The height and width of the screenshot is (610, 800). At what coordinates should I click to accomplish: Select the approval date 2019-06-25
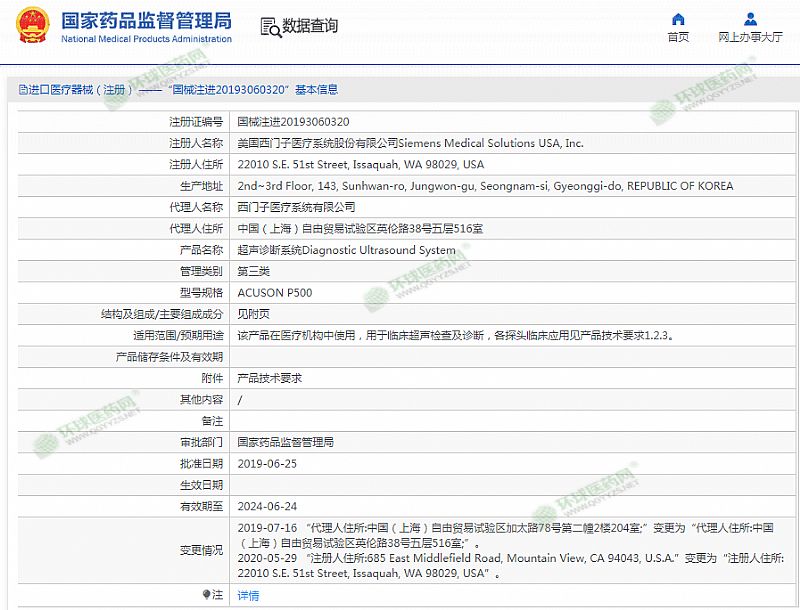pyautogui.click(x=267, y=464)
